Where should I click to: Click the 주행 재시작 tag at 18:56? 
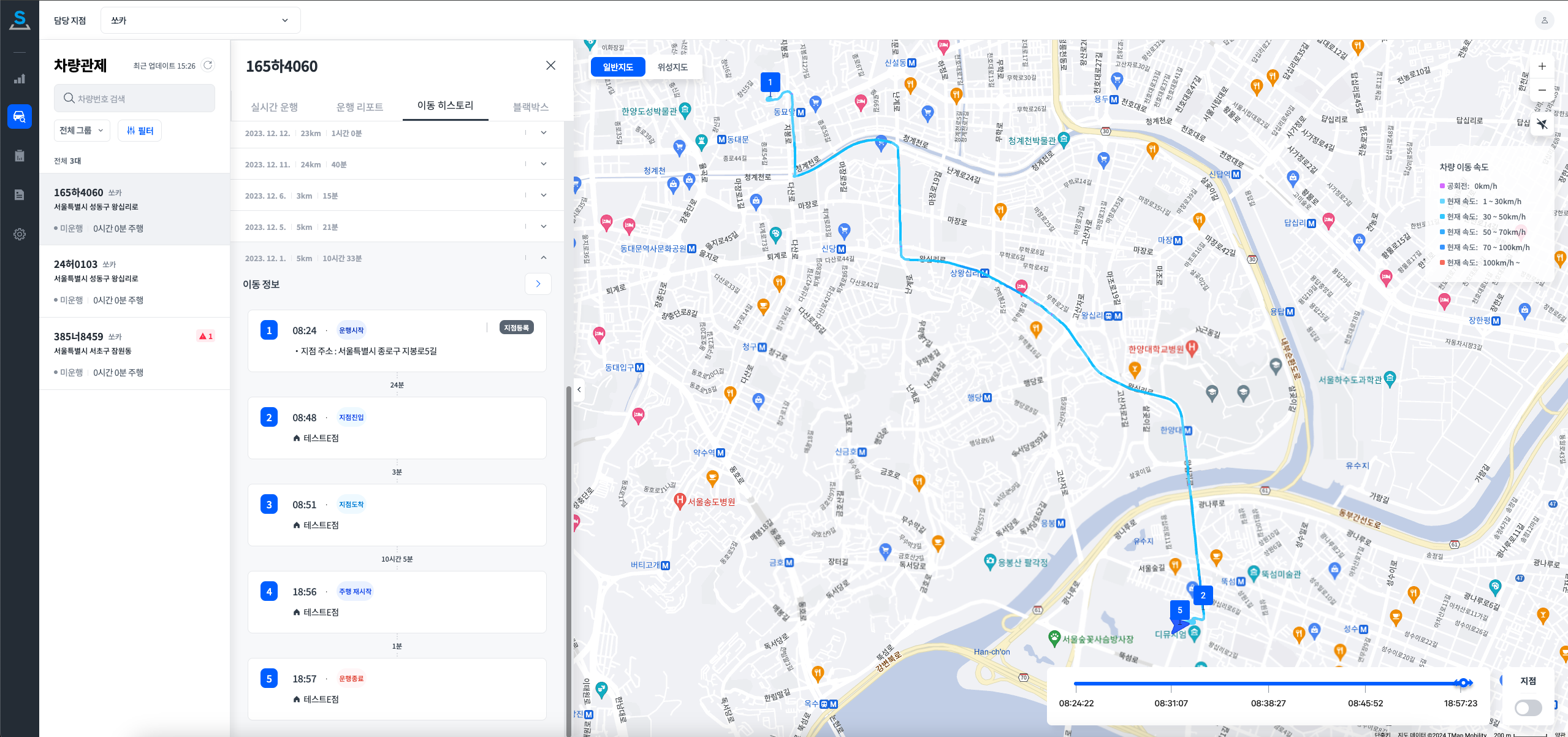click(356, 592)
